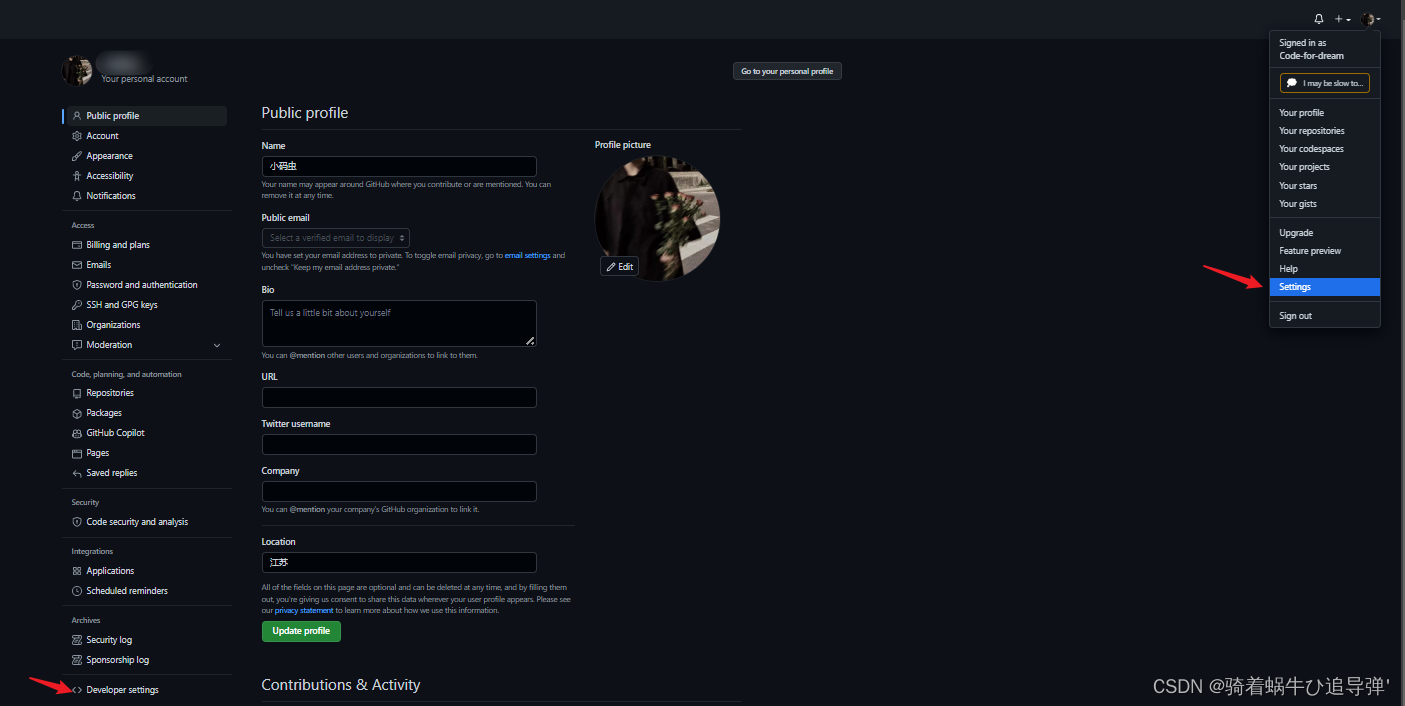Select Your codespaces in user menu
Image resolution: width=1405 pixels, height=706 pixels.
click(1325, 149)
